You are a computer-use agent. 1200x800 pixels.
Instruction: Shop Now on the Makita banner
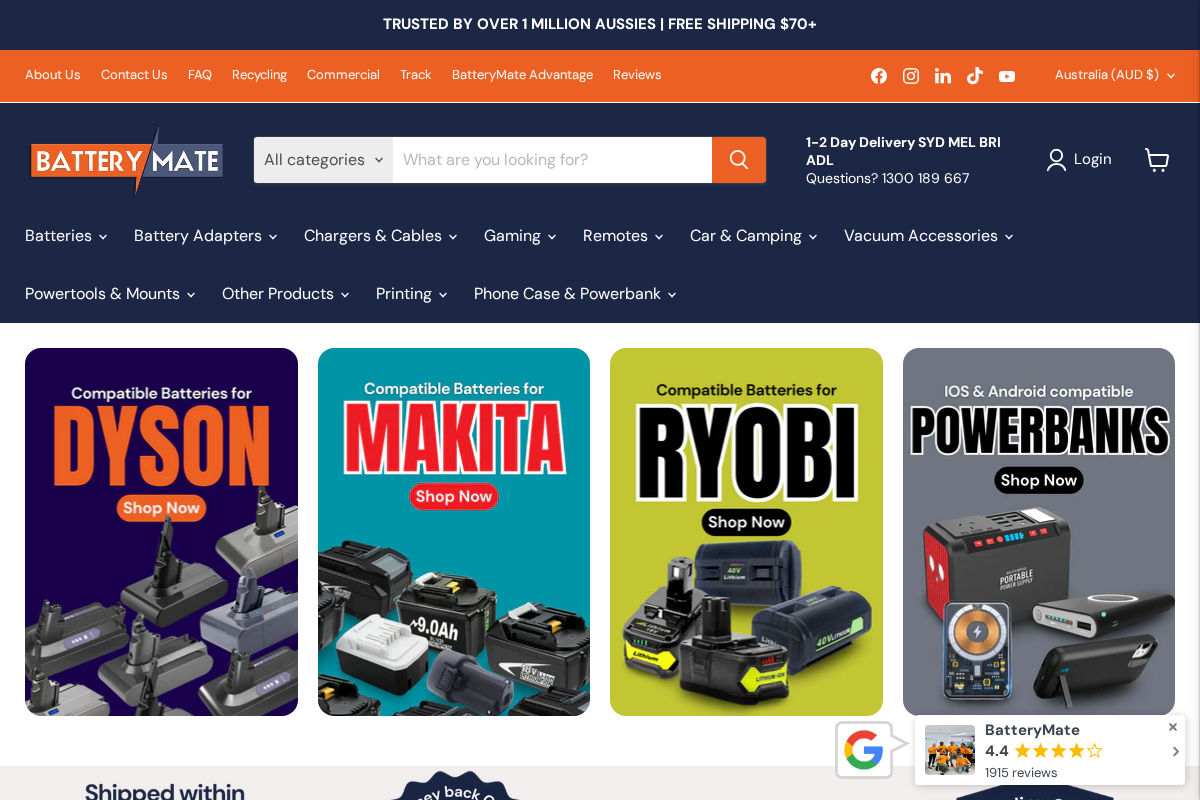(x=454, y=496)
